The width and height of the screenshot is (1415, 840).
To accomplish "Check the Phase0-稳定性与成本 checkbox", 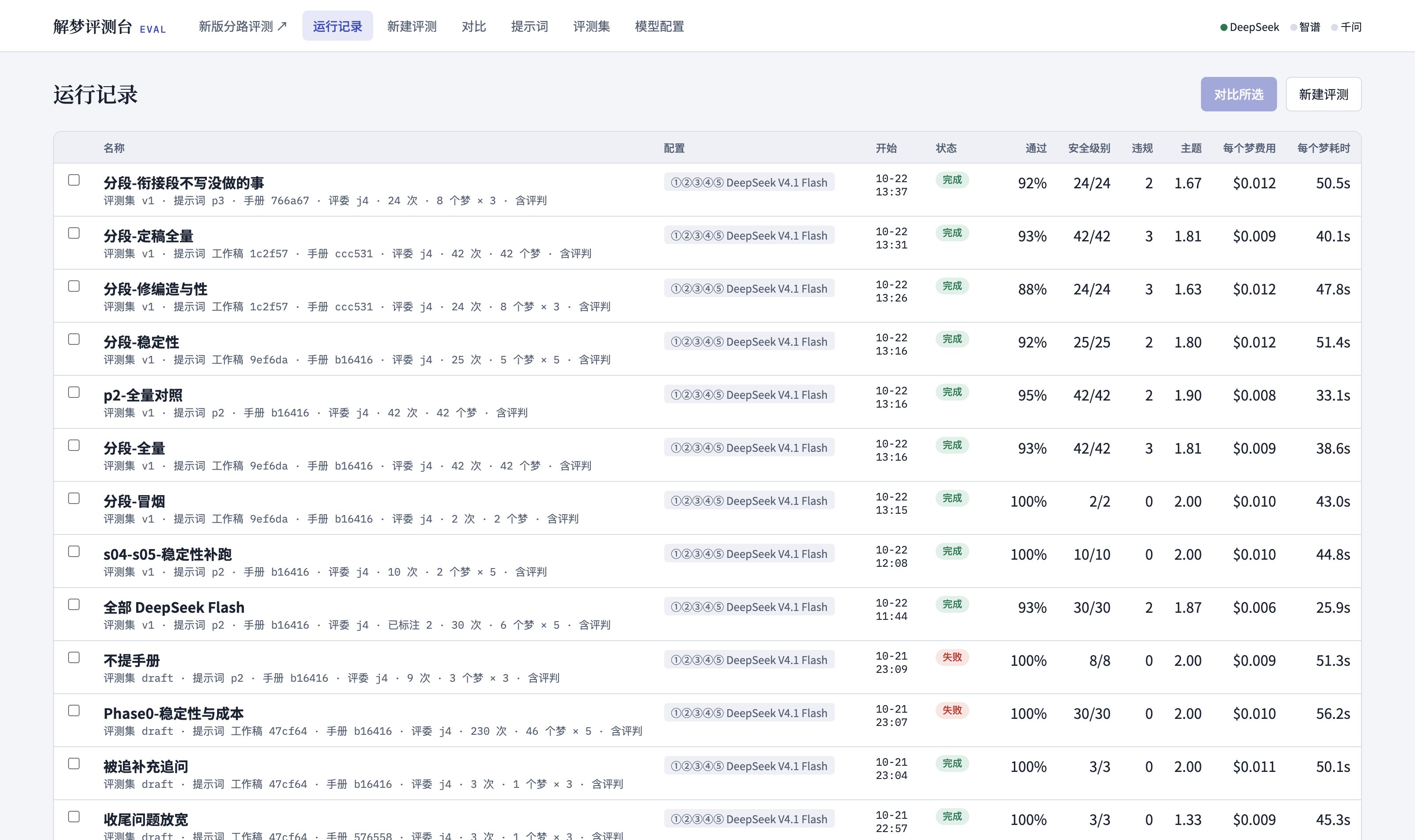I will point(73,711).
